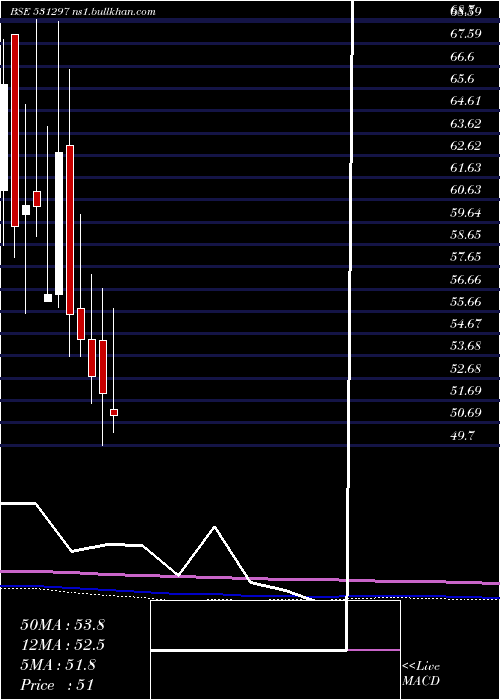Click the 55.66 price level label
Image resolution: width=500 pixels, height=700 pixels.
pos(466,301)
